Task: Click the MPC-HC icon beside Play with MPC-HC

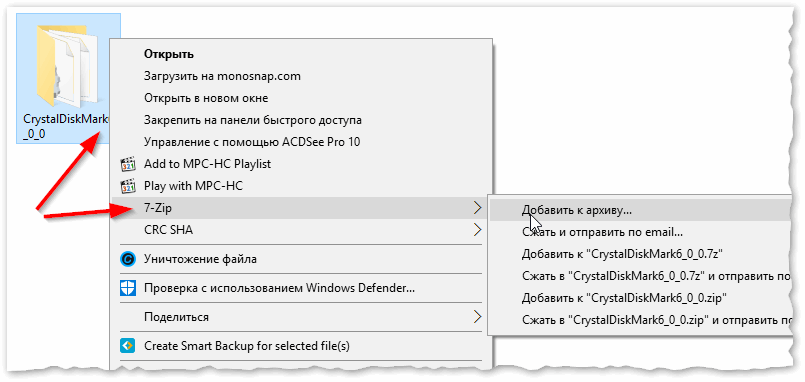Action: (x=127, y=186)
